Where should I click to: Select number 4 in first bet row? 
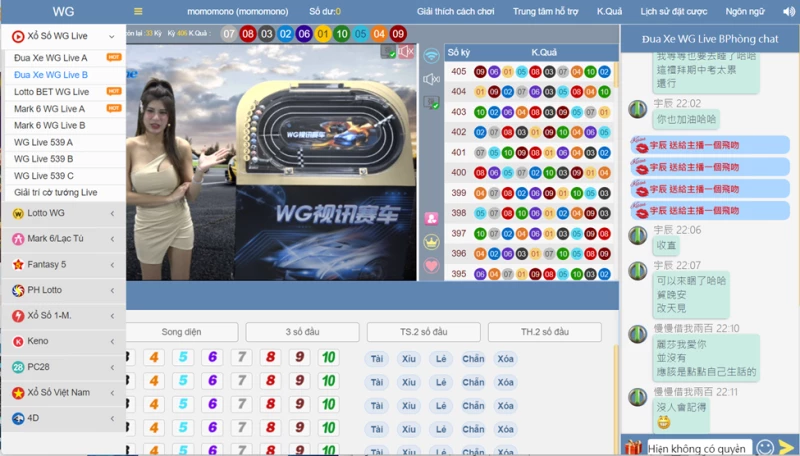tap(154, 358)
